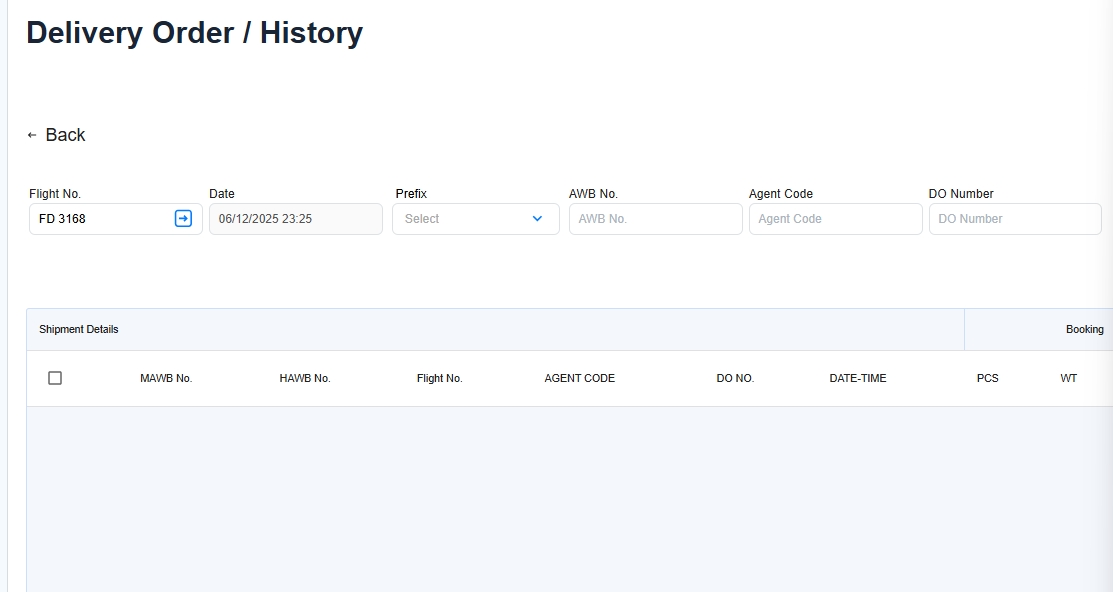Click the WT column header
The image size is (1113, 592).
[1068, 378]
